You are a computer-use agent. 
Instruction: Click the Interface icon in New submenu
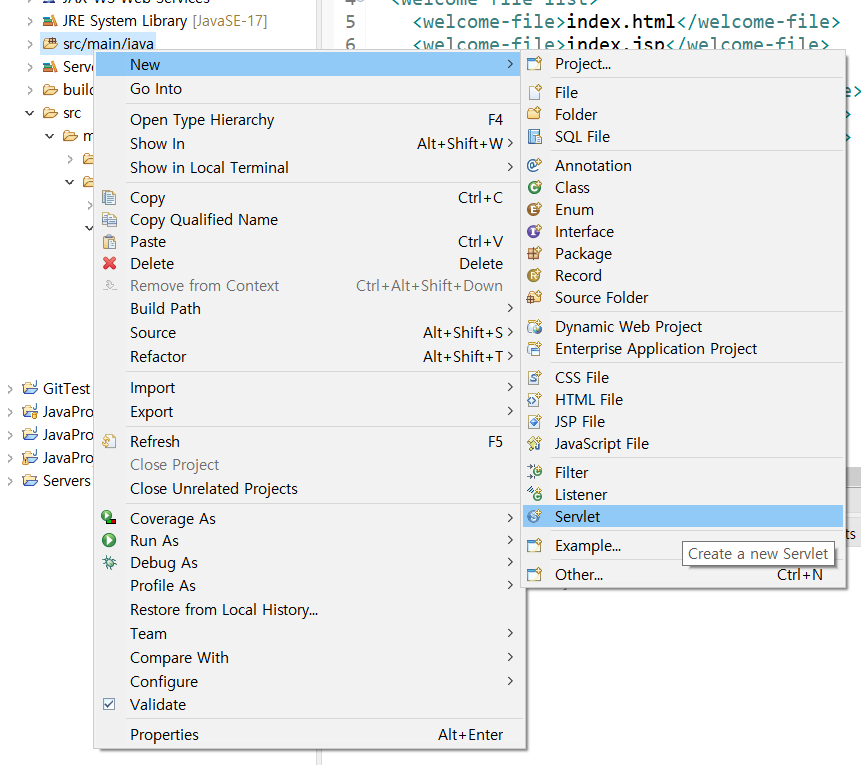click(x=535, y=231)
